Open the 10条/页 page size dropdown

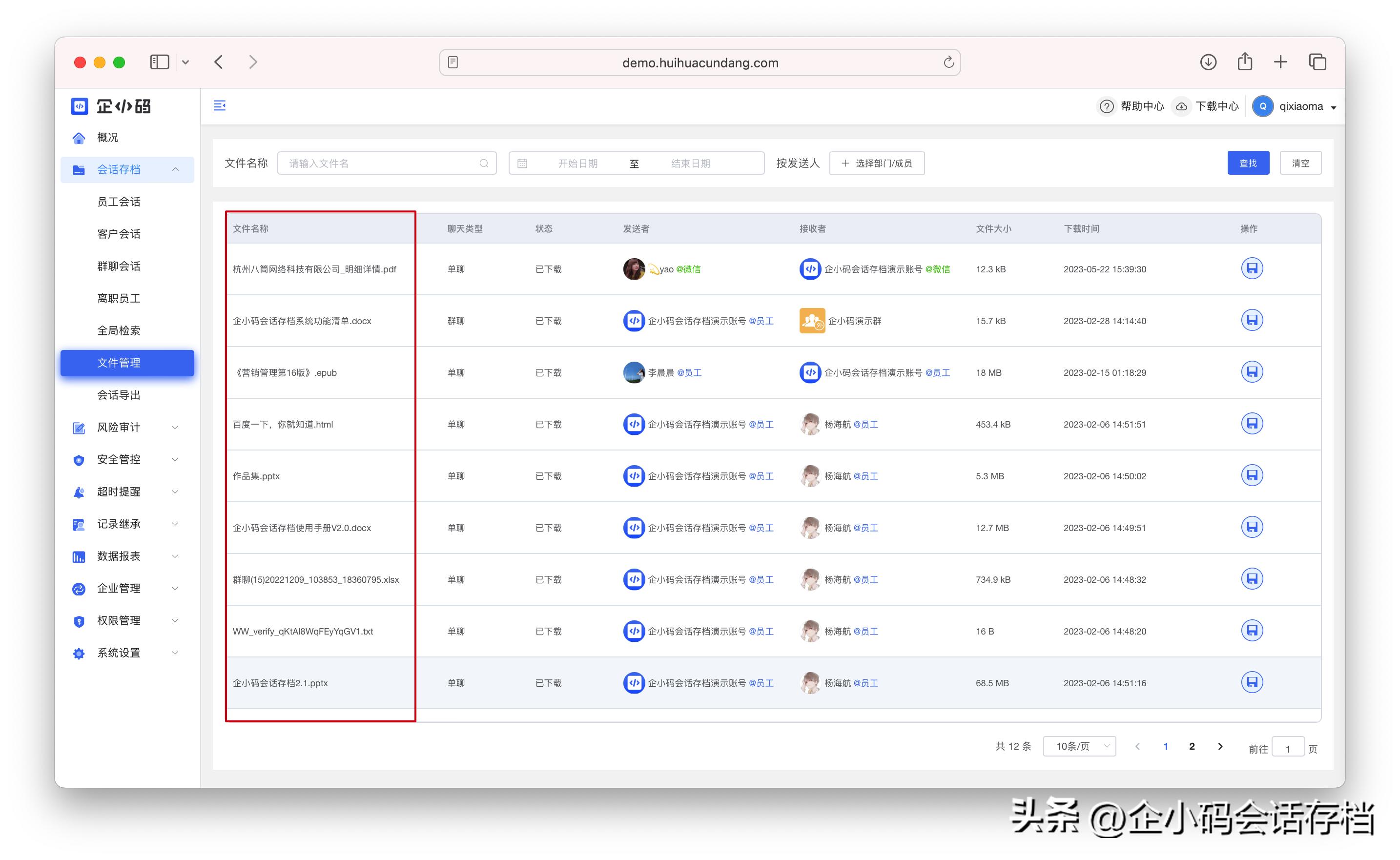(1079, 746)
